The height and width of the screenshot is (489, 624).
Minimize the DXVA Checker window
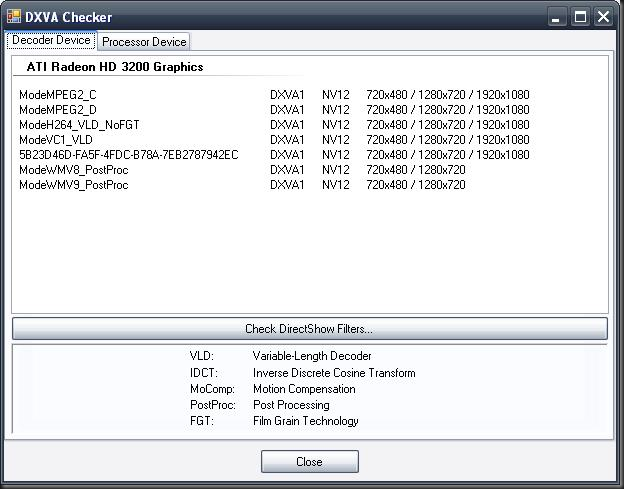(556, 17)
